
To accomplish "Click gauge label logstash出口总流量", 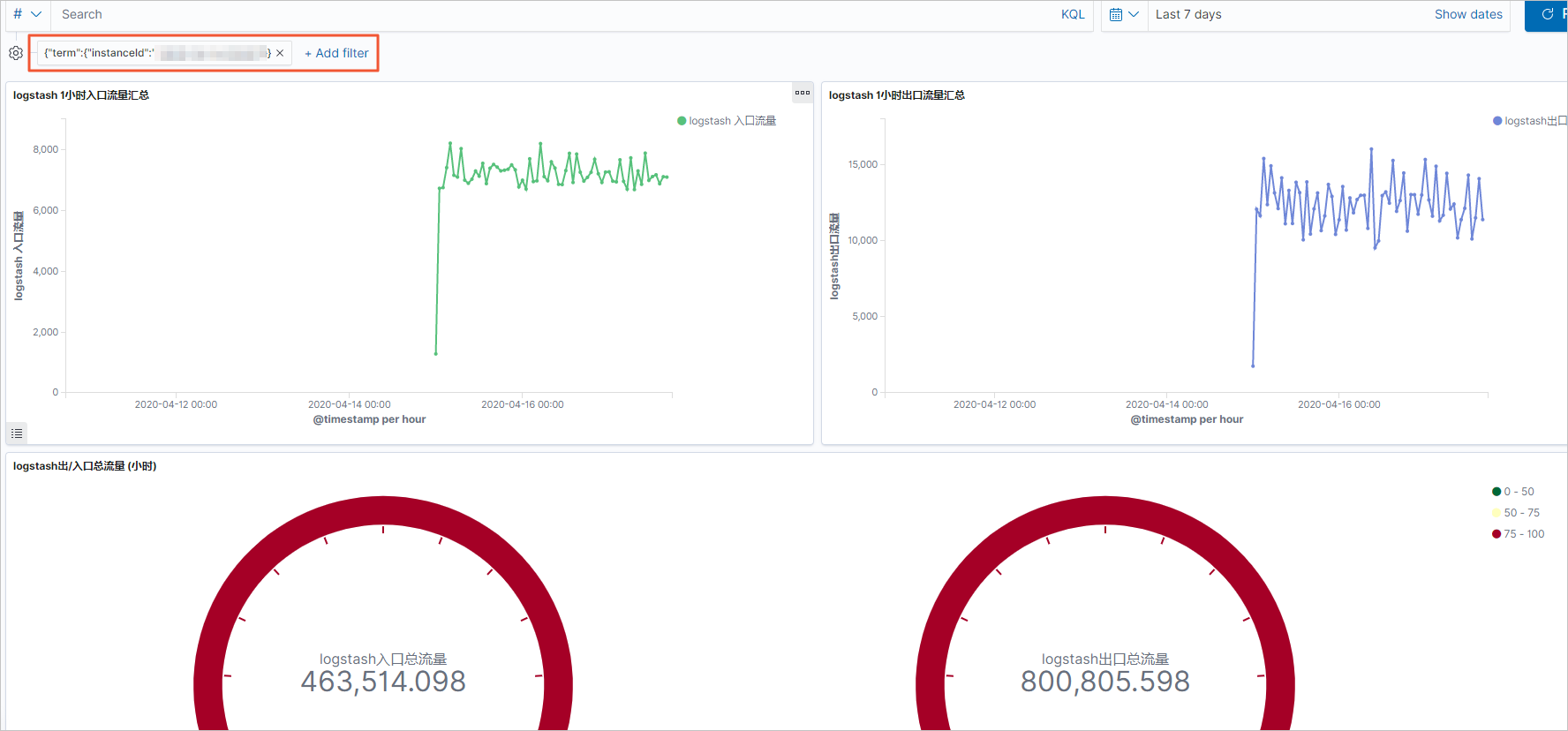I will tap(1105, 659).
